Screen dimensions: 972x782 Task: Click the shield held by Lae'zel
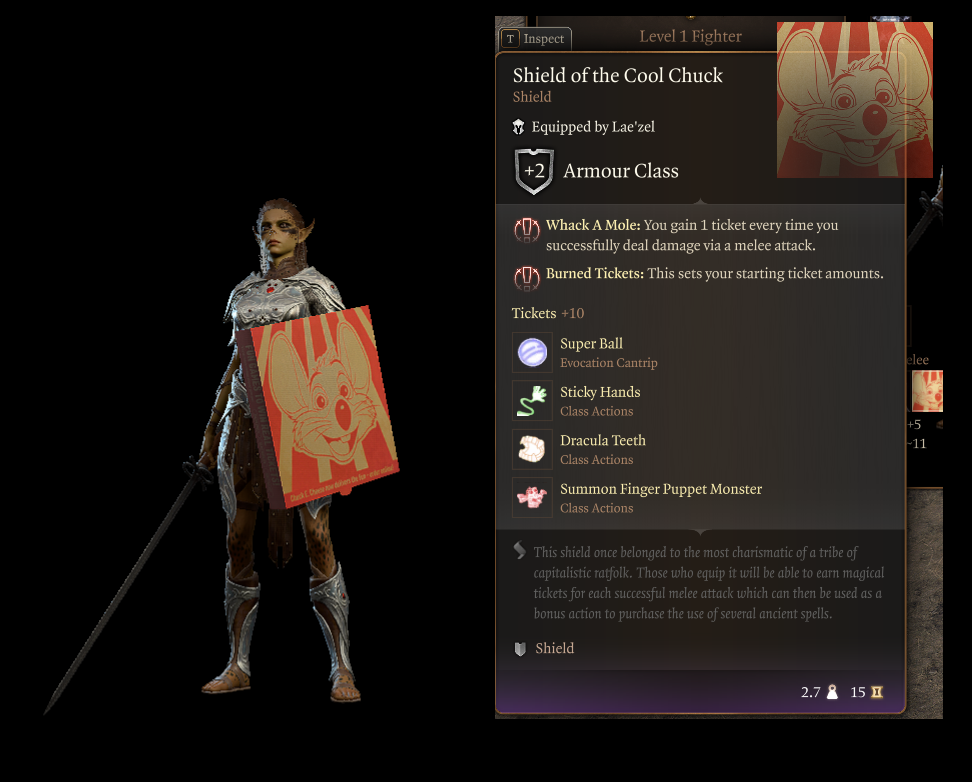(317, 407)
